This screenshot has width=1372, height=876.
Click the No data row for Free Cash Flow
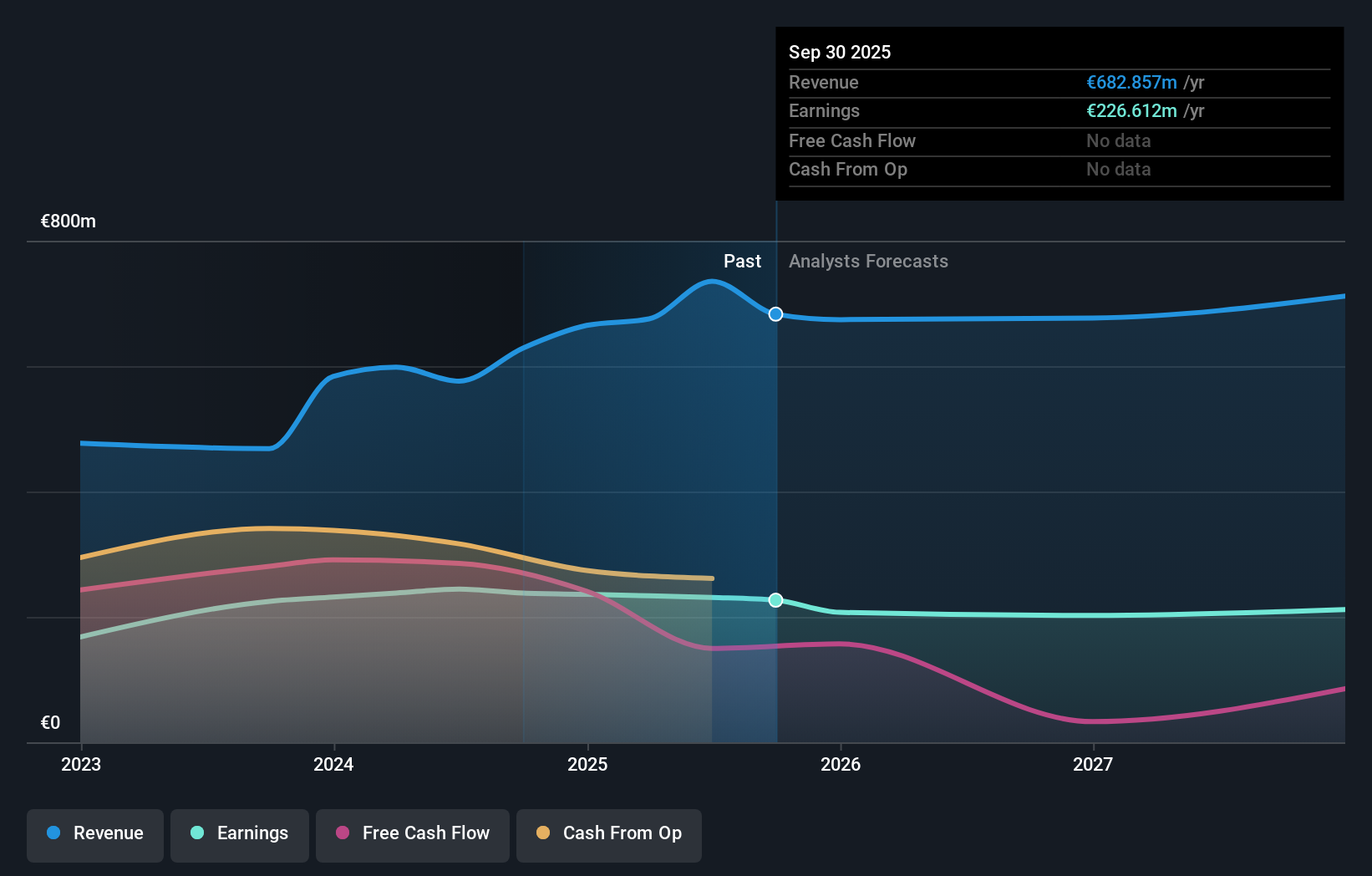(x=1119, y=140)
